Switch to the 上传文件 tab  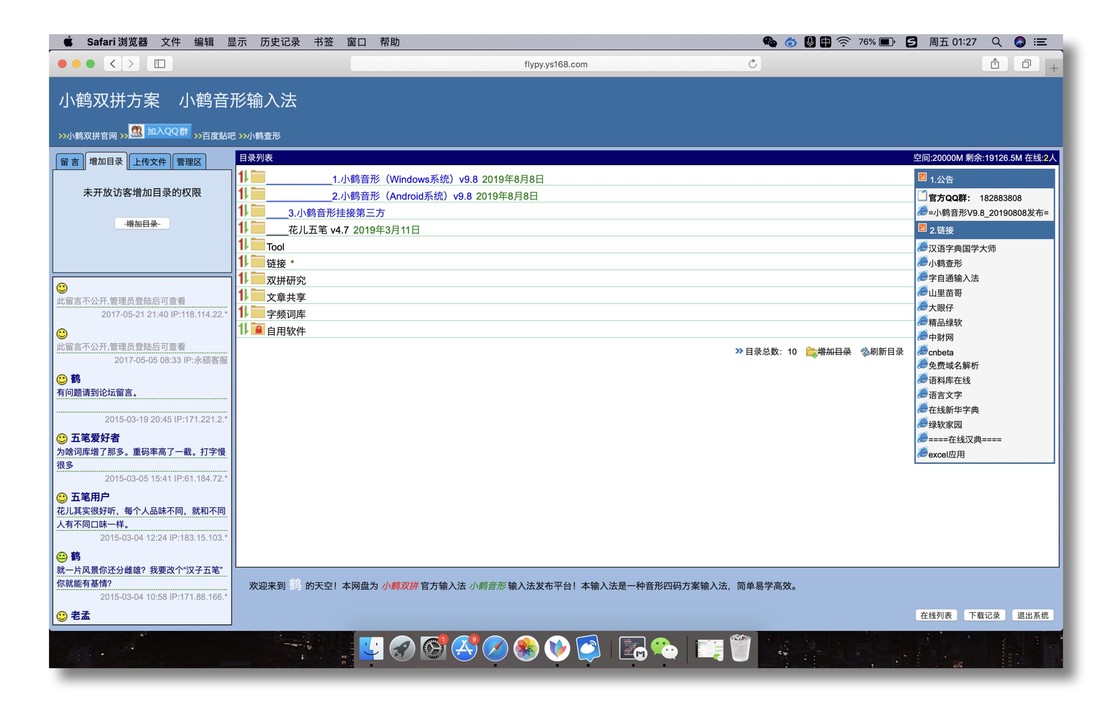coord(149,161)
